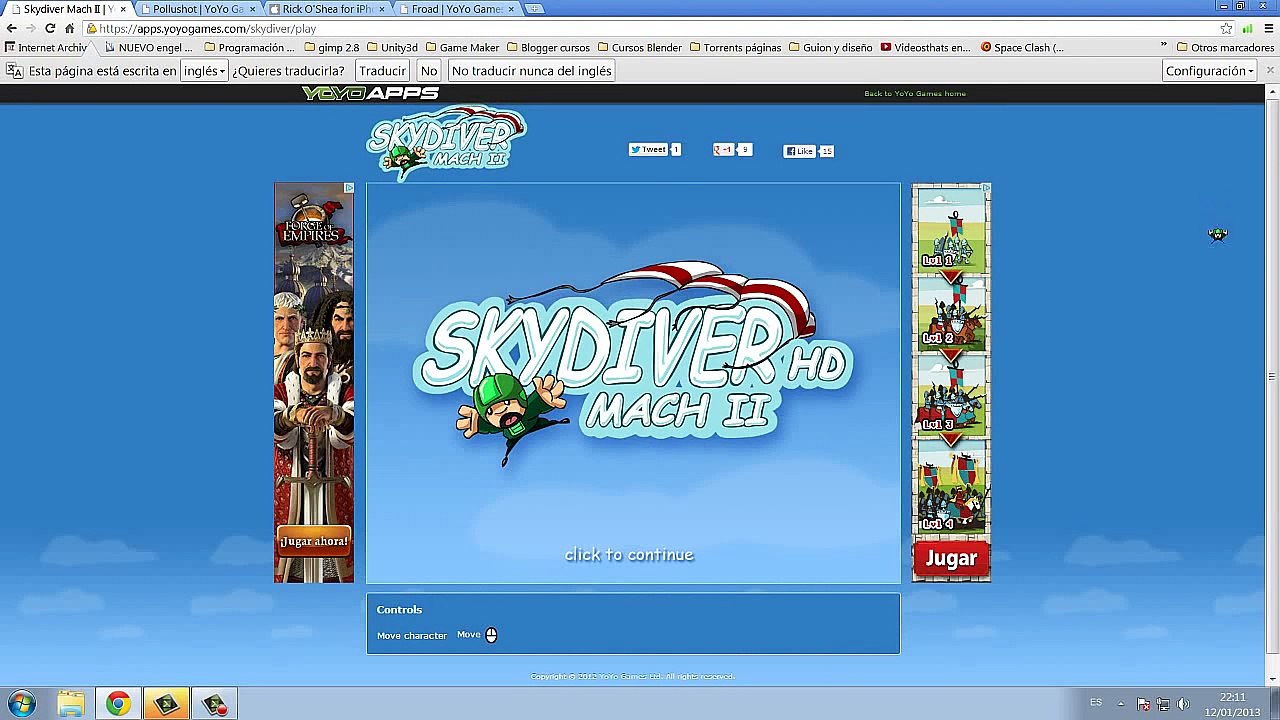
Task: Open the Guion y diseño bookmarks folder
Action: click(830, 47)
